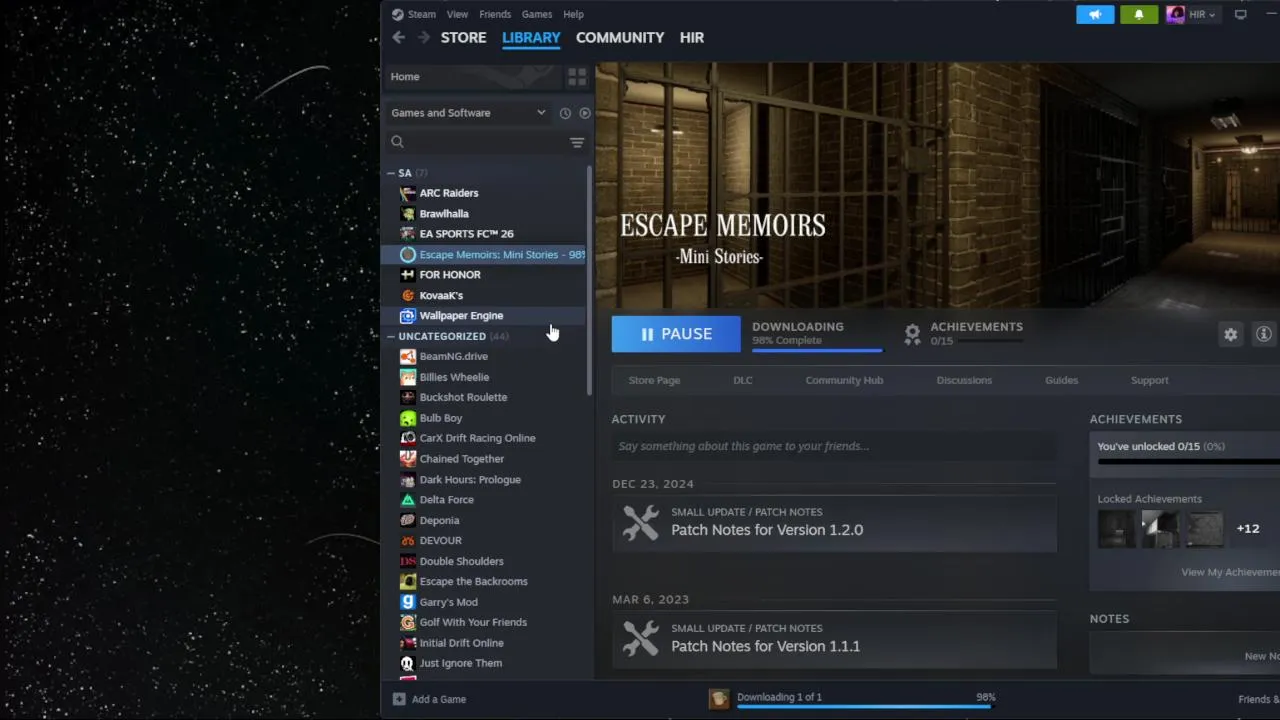1280x720 pixels.
Task: Click the Chained Together game icon
Action: (407, 459)
